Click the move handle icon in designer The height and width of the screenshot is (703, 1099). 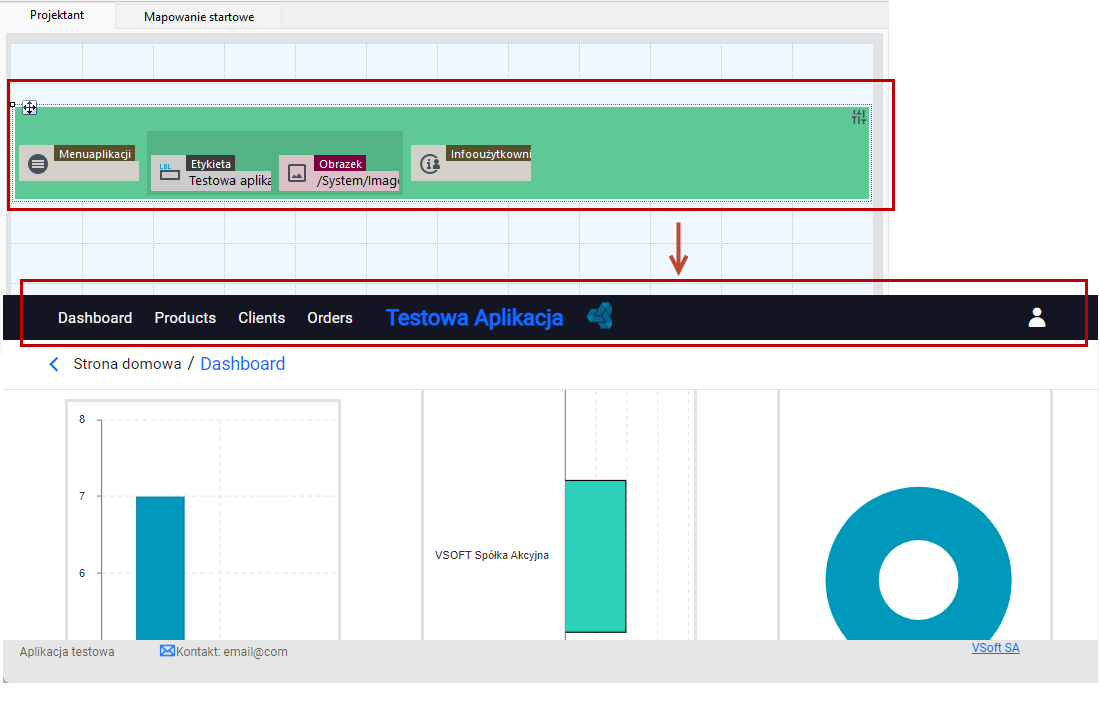point(29,107)
